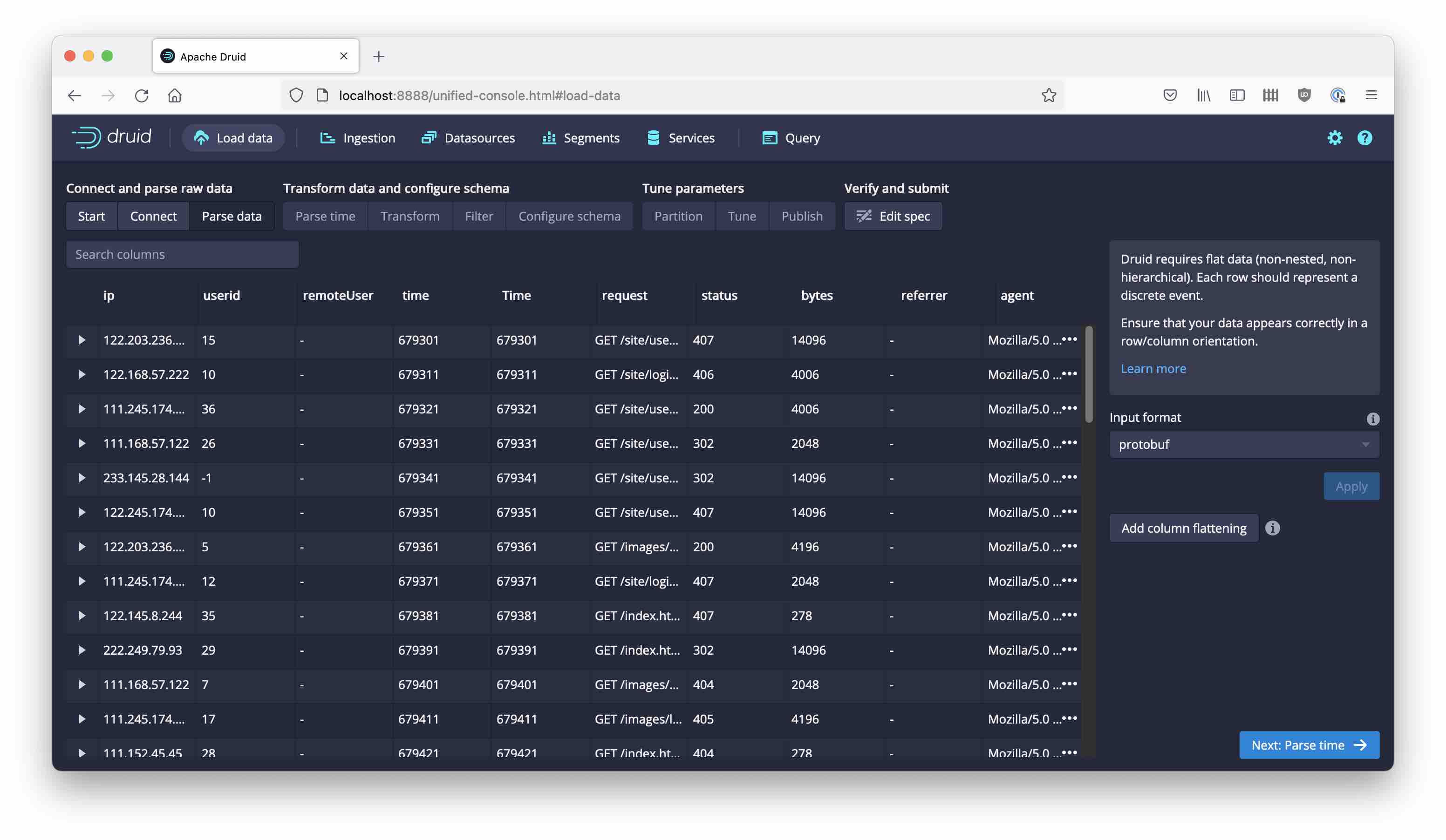
Task: Expand the row with IP 222.249.79.93
Action: [x=82, y=650]
